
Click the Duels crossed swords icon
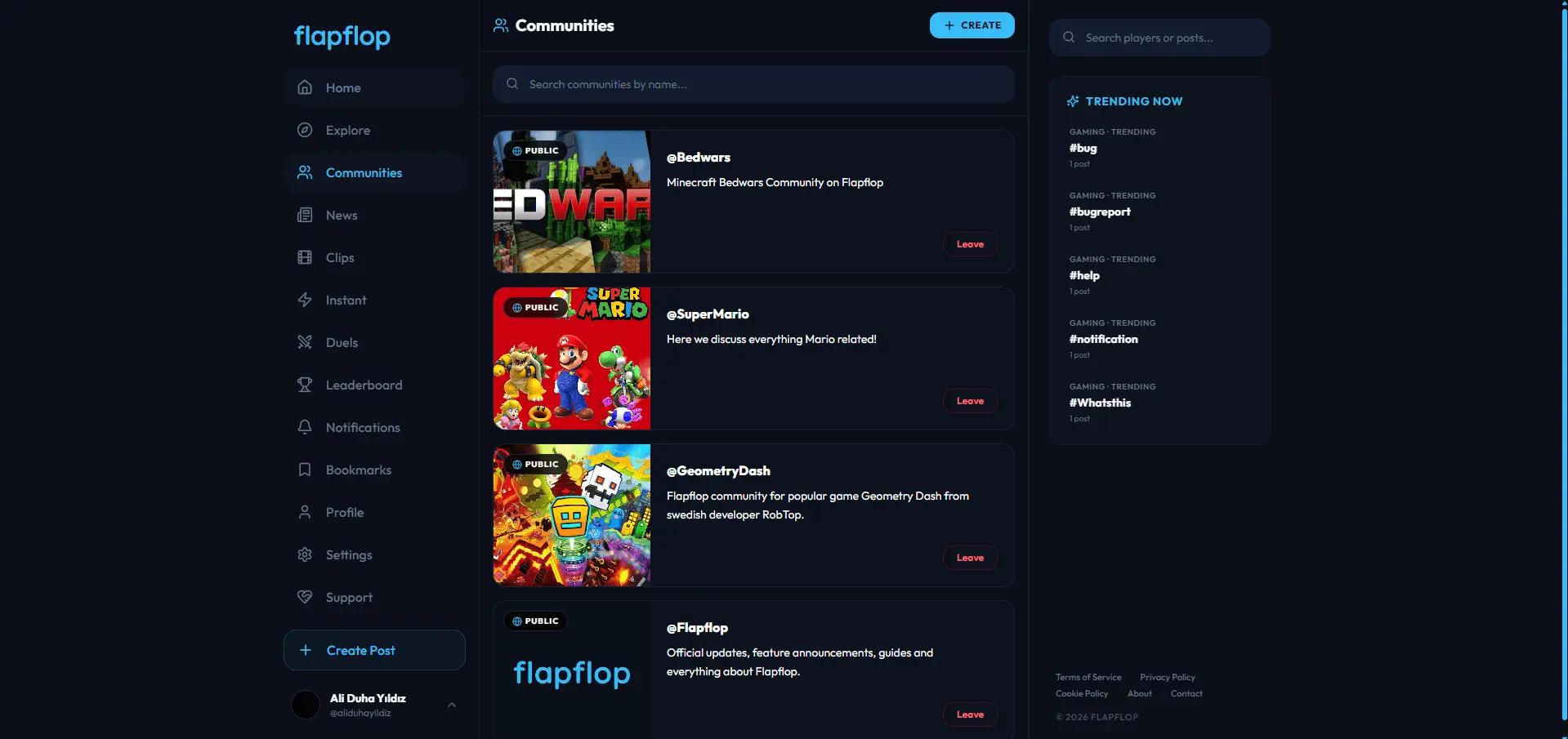305,342
